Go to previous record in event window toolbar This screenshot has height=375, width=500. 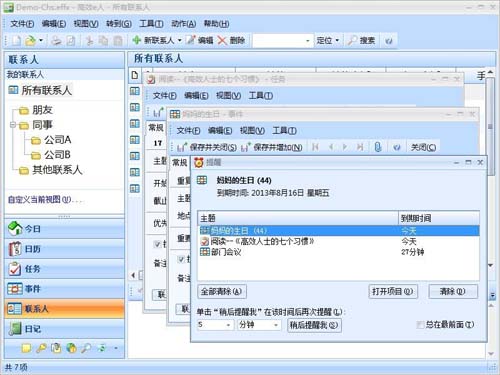(x=331, y=147)
